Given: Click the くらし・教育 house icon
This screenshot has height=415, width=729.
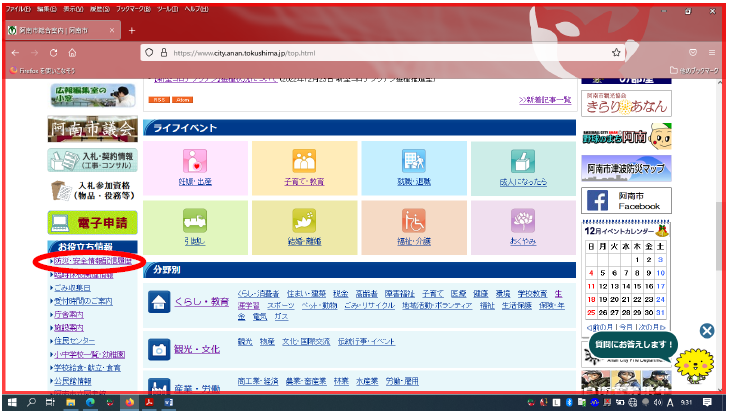Looking at the screenshot, I should 159,302.
